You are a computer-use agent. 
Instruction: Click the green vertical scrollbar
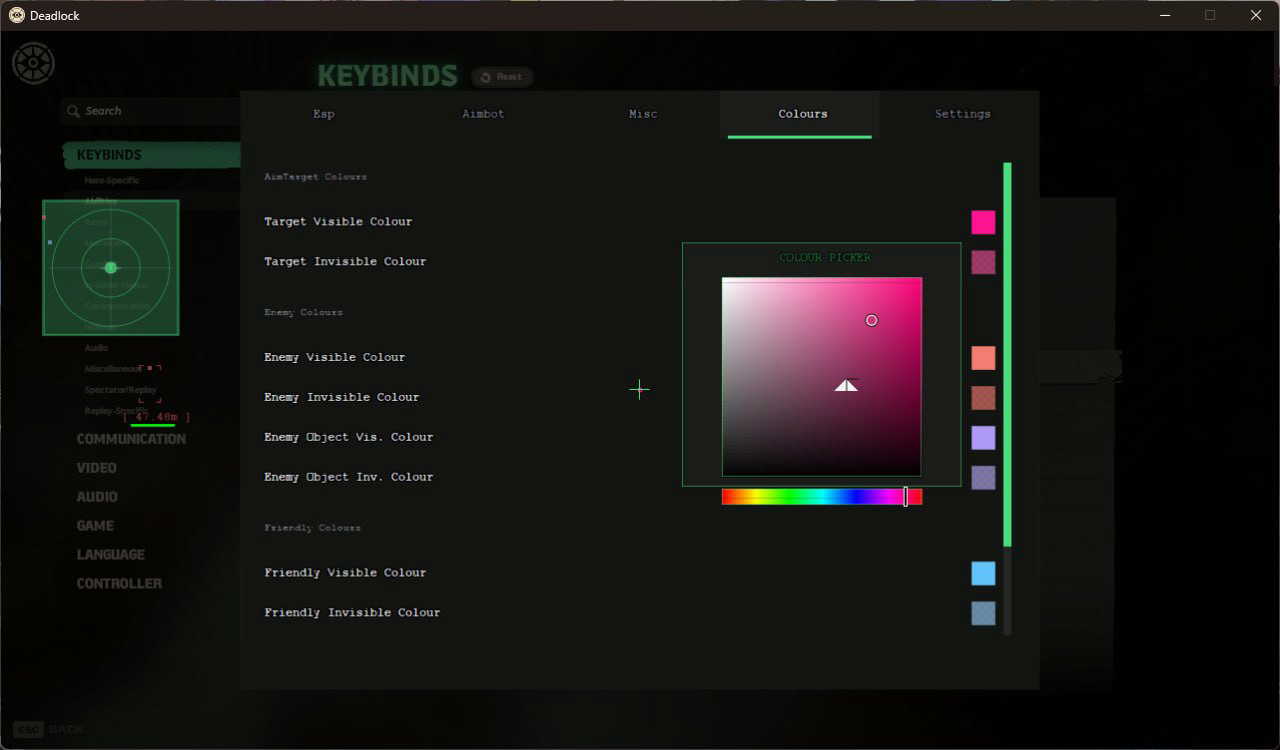coord(1007,355)
